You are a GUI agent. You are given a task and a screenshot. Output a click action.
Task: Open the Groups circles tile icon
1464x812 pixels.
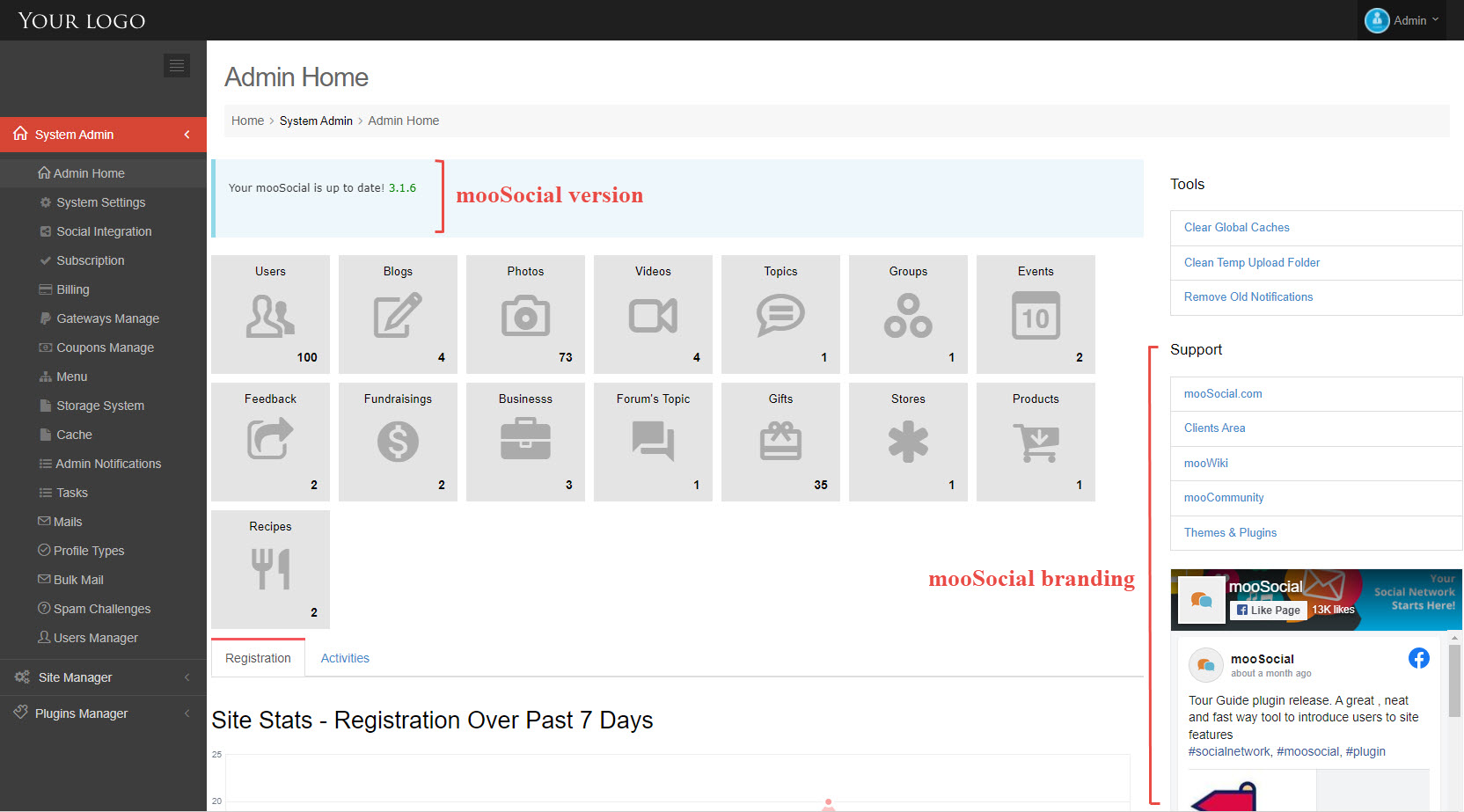(x=908, y=316)
